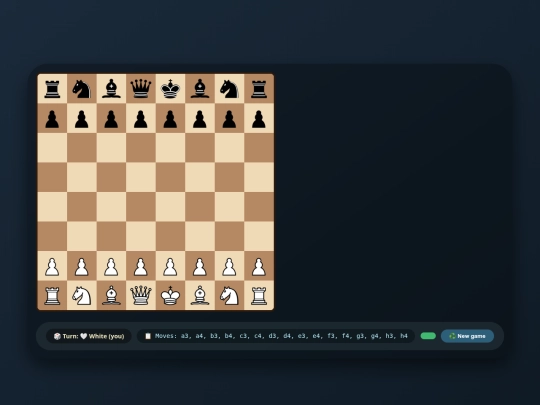Pick the white pawn on g2
The image size is (540, 405).
click(229, 266)
